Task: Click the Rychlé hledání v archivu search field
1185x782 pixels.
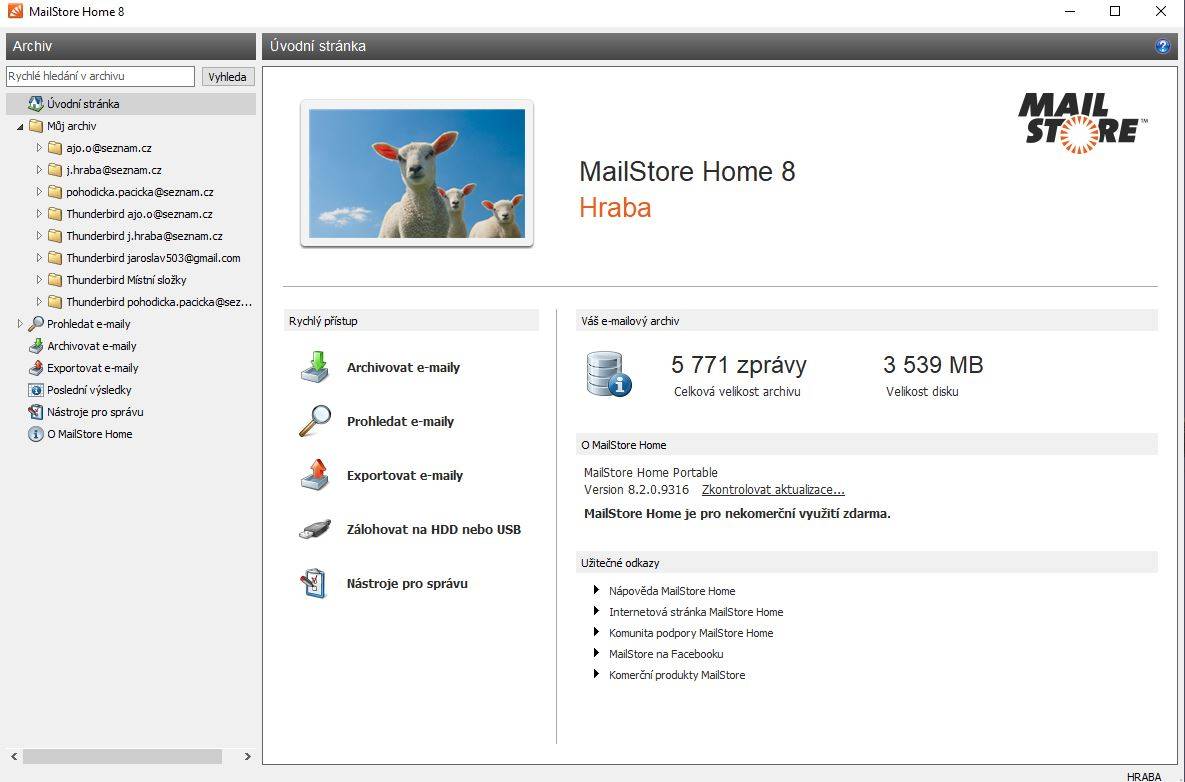Action: 101,76
